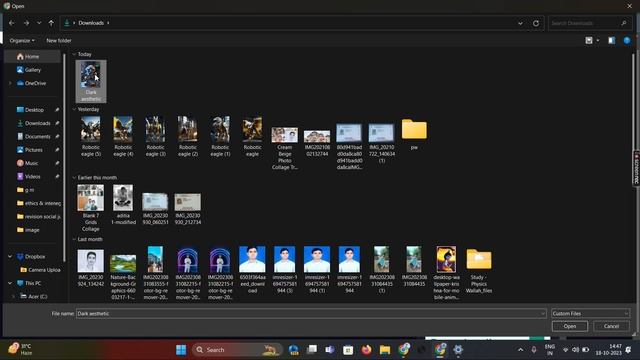The height and width of the screenshot is (360, 640).
Task: Expand the OneDrive tree node
Action: 10,83
